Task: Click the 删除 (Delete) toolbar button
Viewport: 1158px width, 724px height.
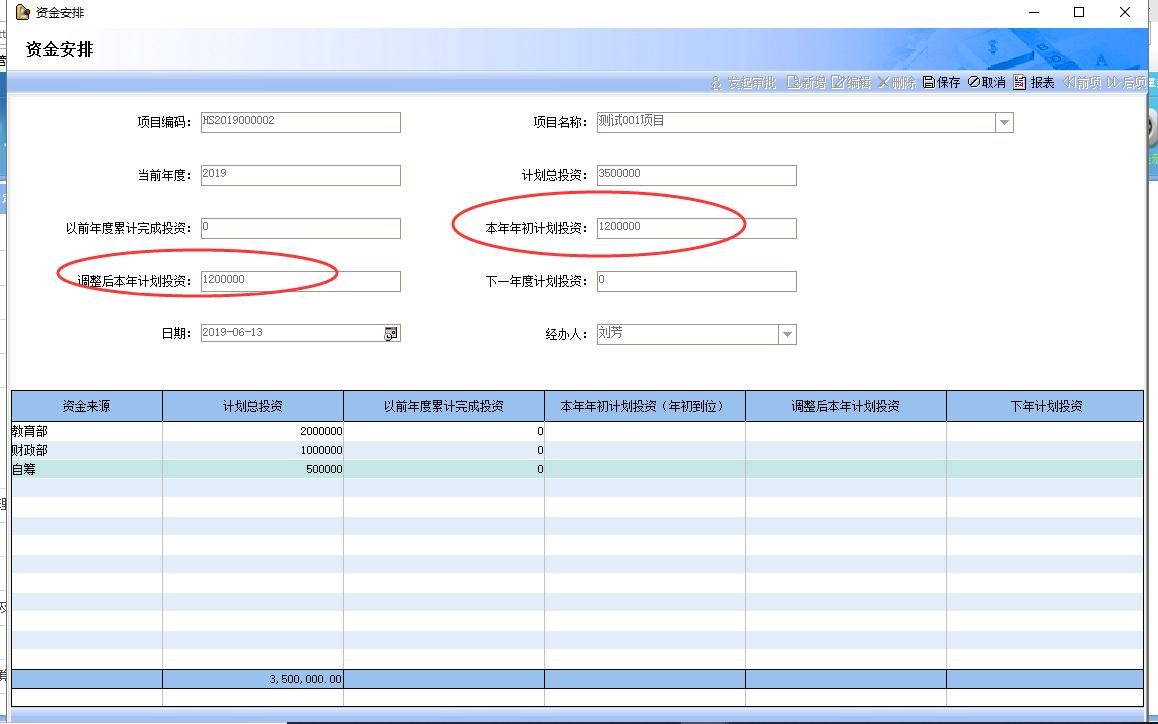Action: [897, 83]
